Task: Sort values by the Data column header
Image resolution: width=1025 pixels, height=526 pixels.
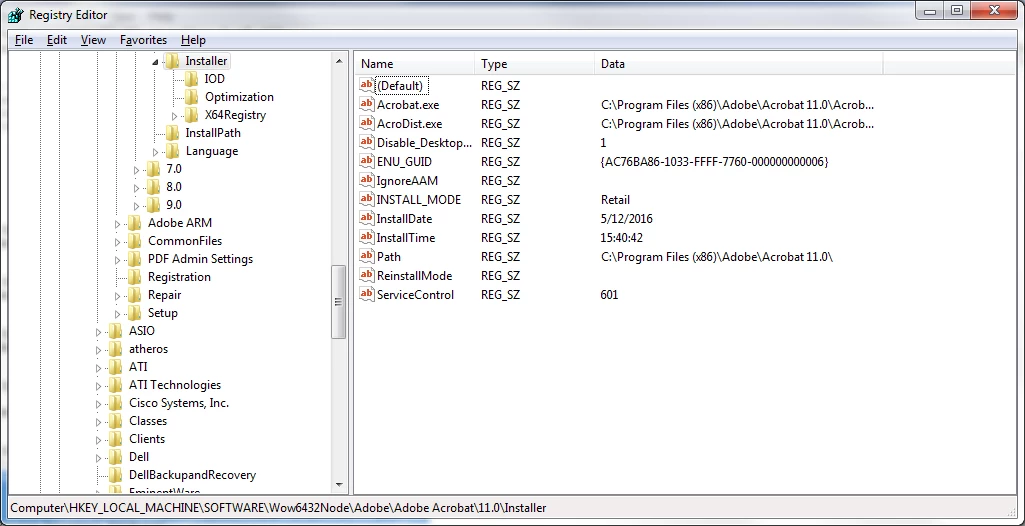Action: [739, 64]
